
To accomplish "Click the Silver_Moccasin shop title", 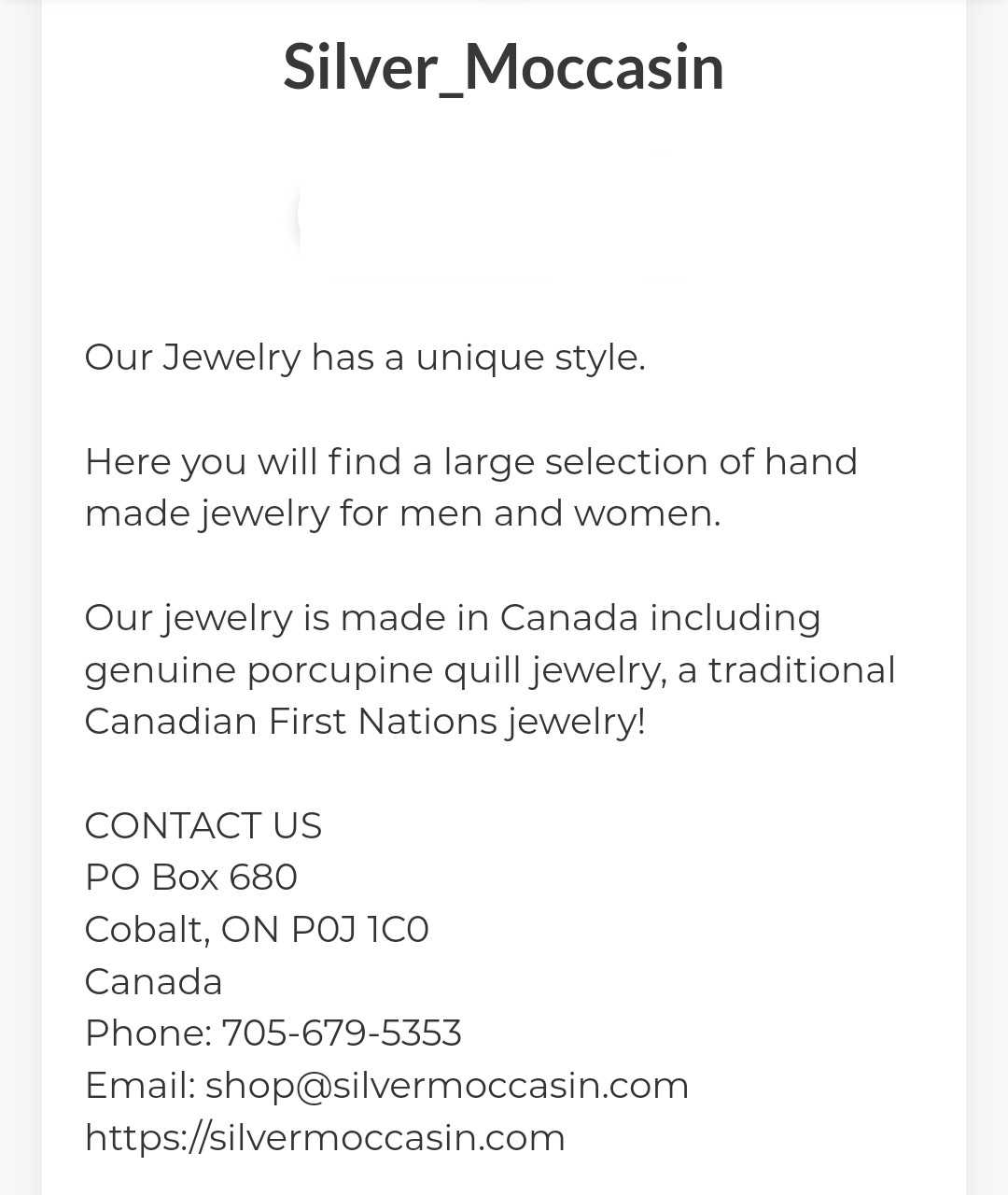I will tap(504, 67).
